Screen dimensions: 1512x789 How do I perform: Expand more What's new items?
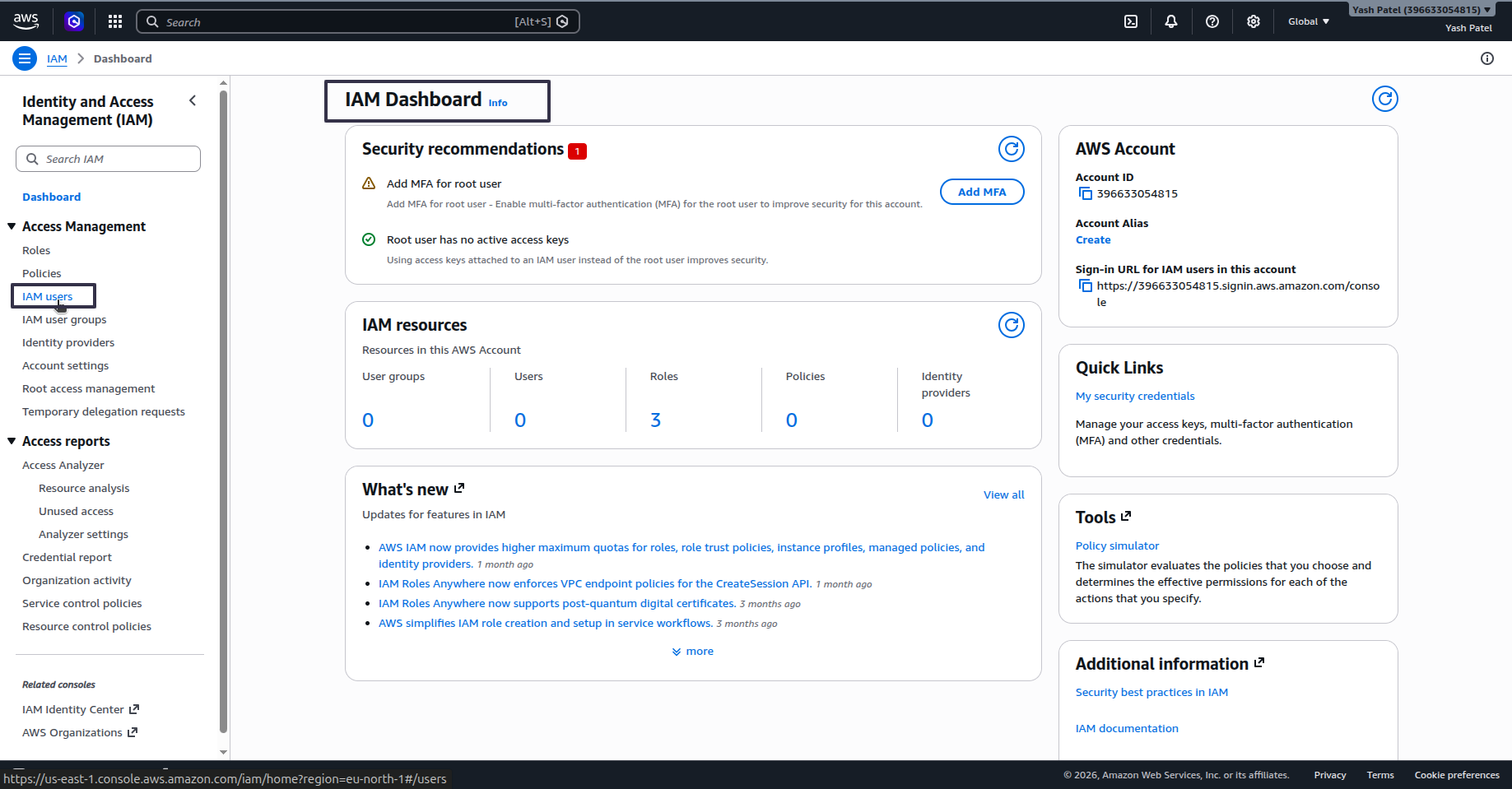693,651
